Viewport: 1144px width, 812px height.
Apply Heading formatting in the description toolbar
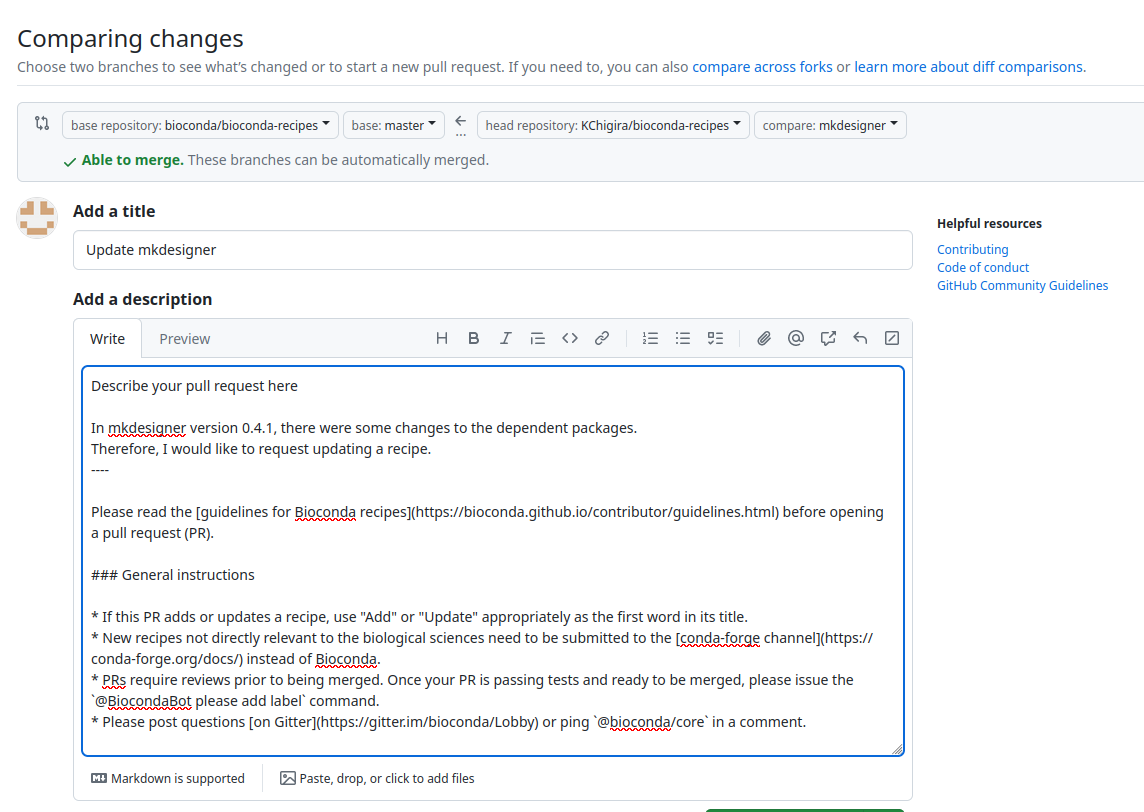[441, 338]
